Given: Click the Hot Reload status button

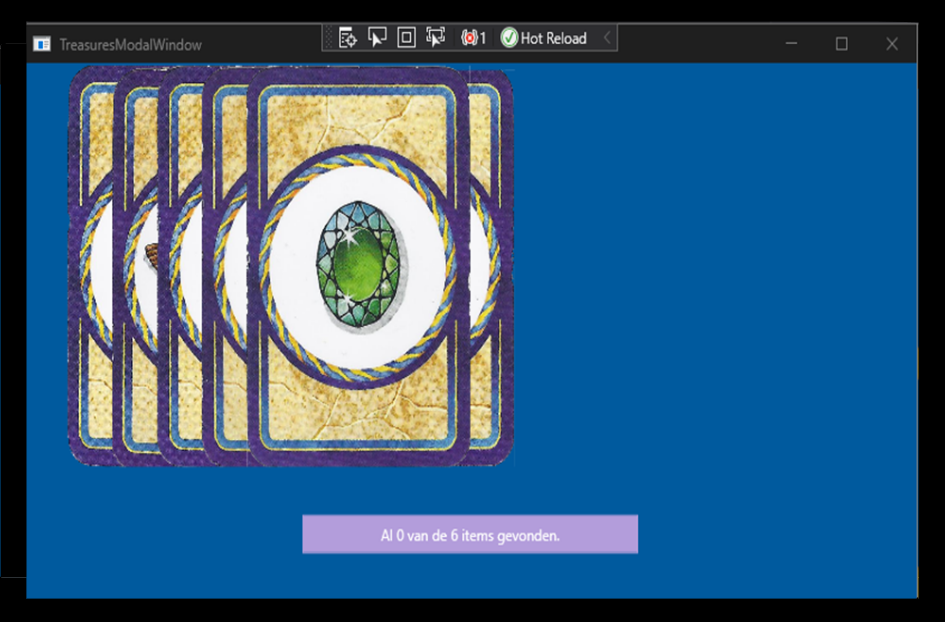Looking at the screenshot, I should pos(544,38).
